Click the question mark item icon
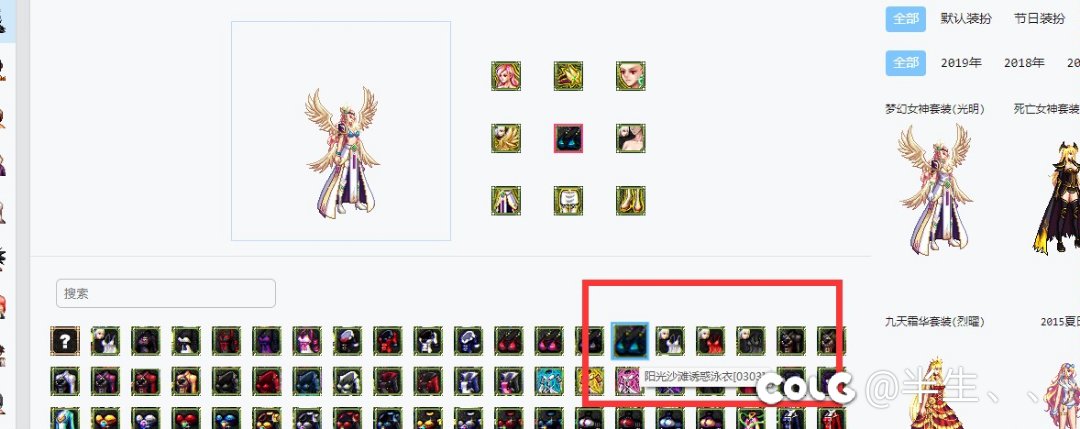This screenshot has width=1080, height=429. point(65,341)
